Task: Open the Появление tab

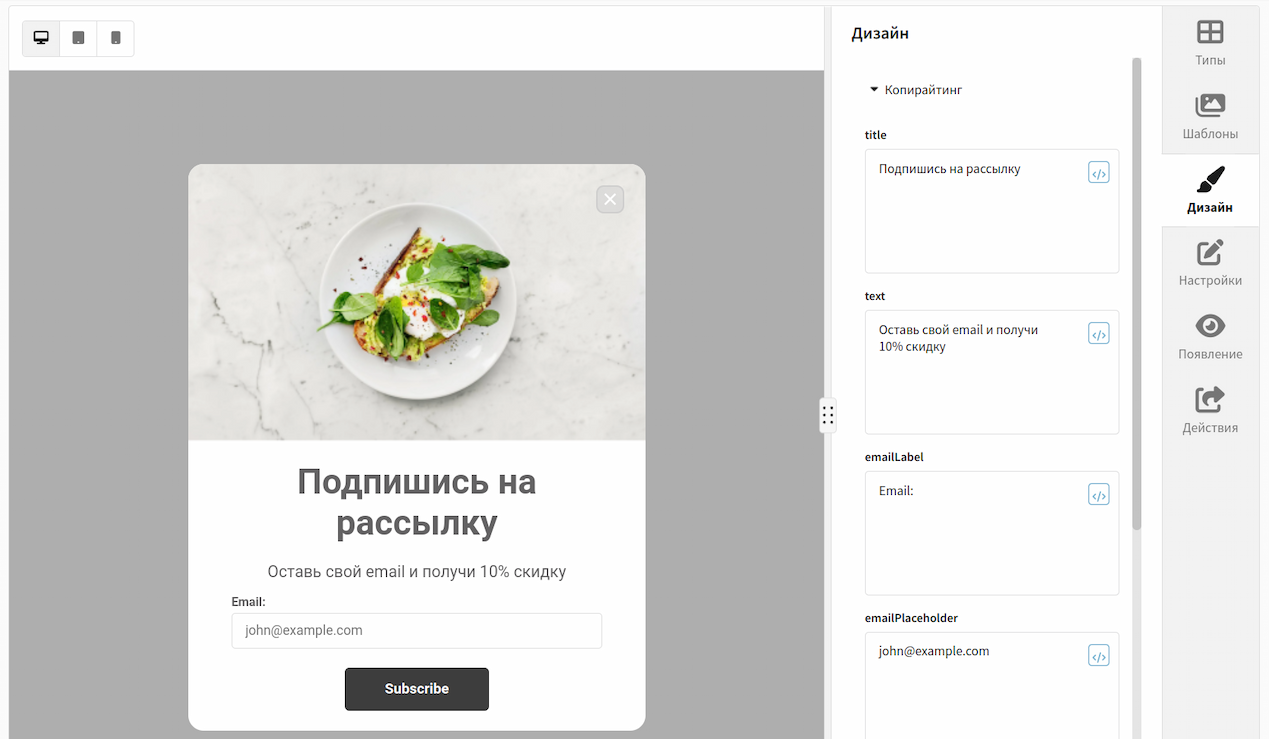Action: pos(1210,337)
